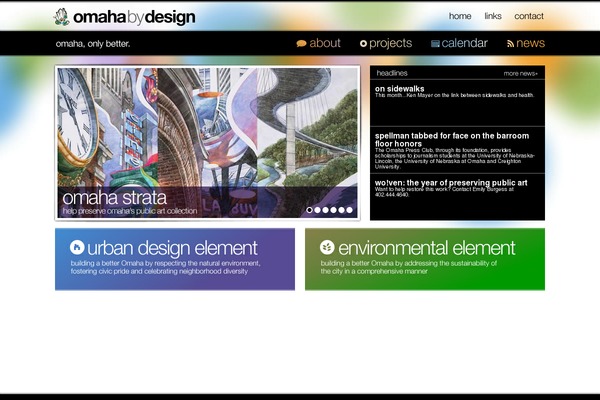Open the calendar menu item
The height and width of the screenshot is (400, 600).
(x=464, y=43)
